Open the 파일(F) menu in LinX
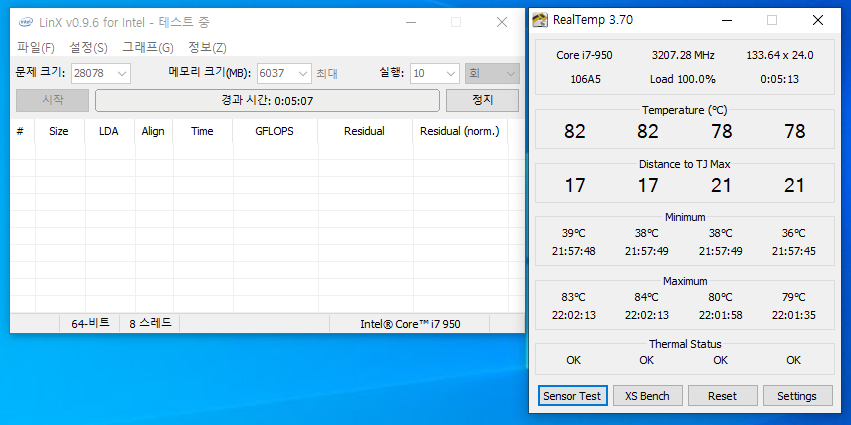This screenshot has height=425, width=851. (36, 48)
